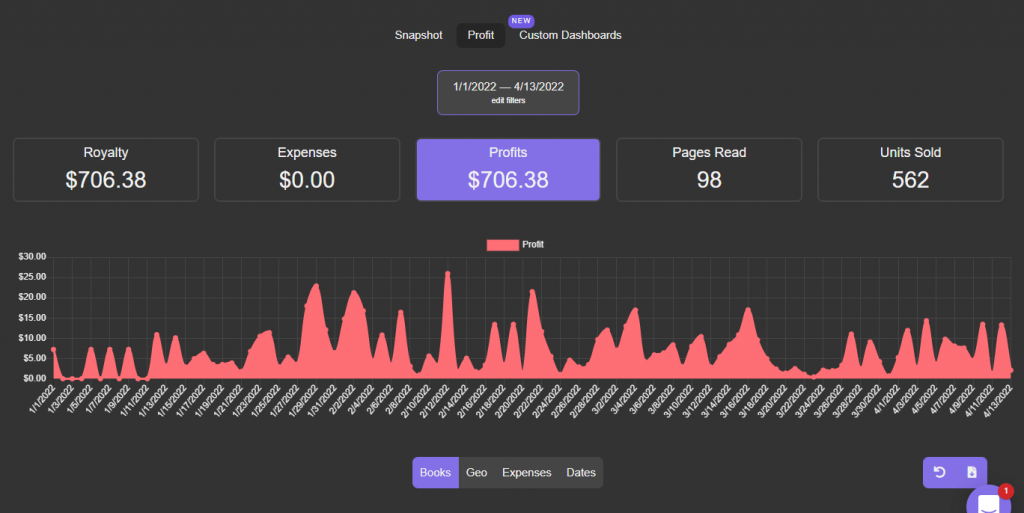The width and height of the screenshot is (1024, 513).
Task: Select the Profit tab
Action: [481, 35]
